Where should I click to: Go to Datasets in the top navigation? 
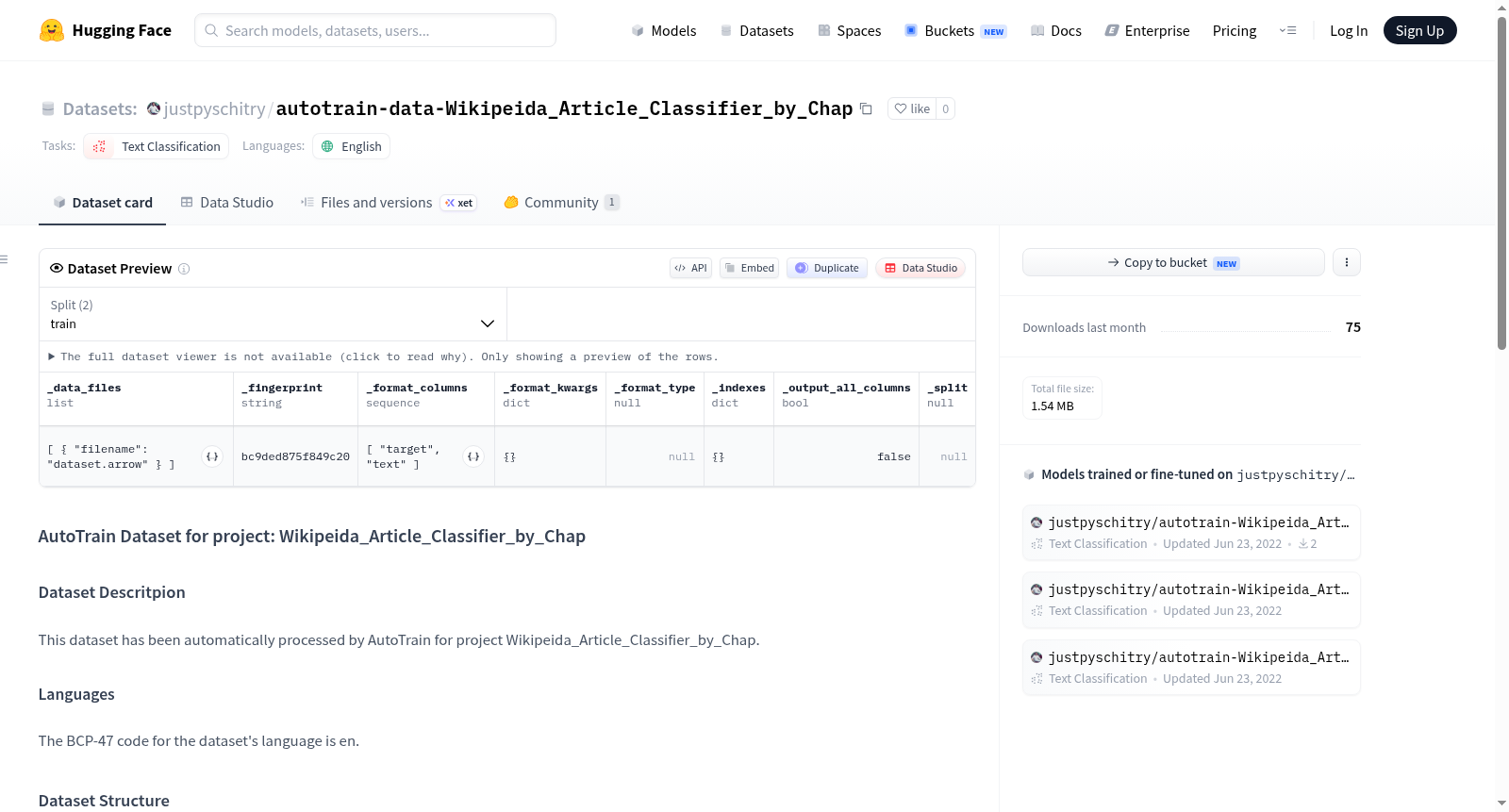click(756, 31)
